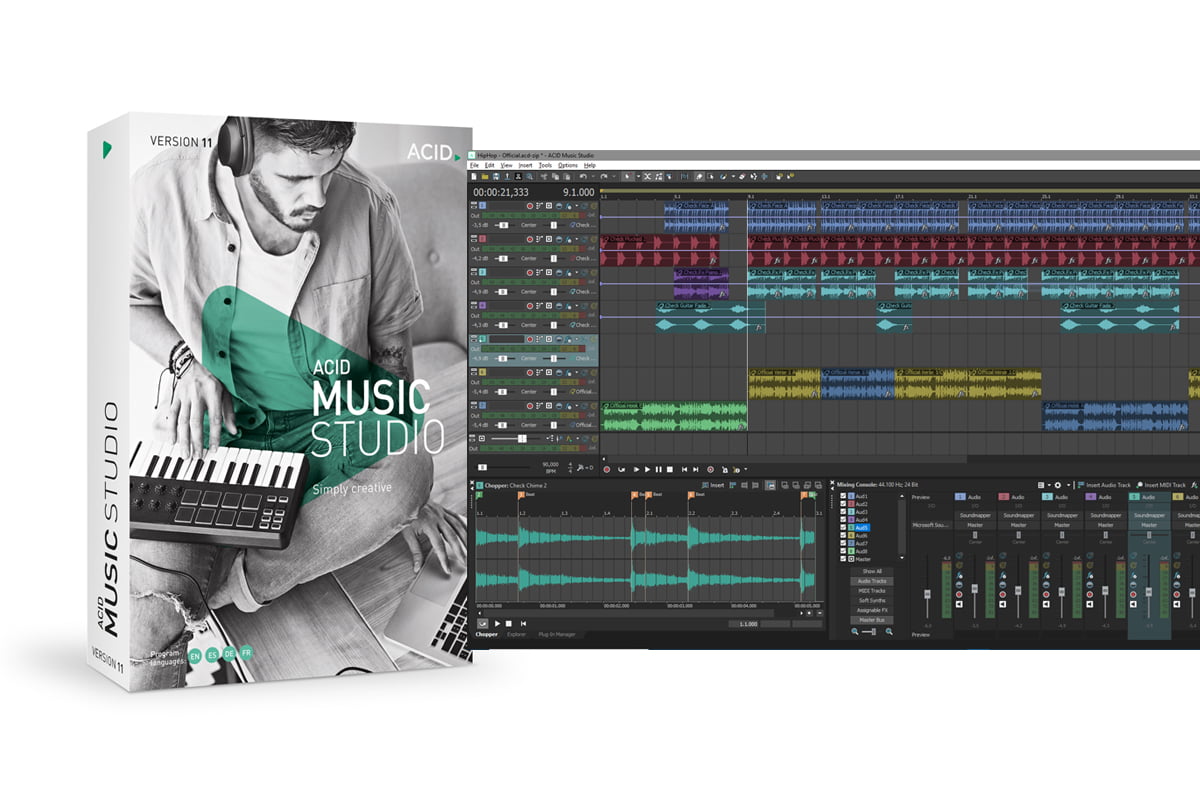Arm track 7 for record
The image size is (1200, 800).
(530, 404)
